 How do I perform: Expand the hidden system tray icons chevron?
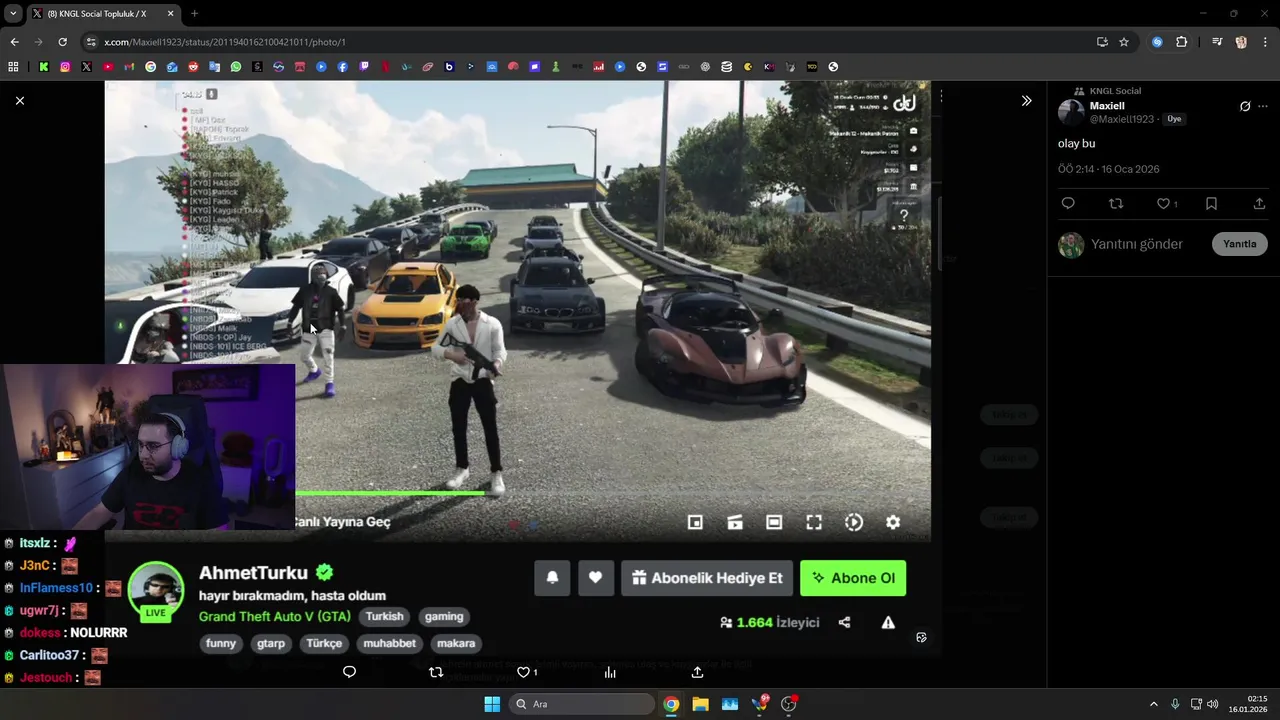(1153, 704)
